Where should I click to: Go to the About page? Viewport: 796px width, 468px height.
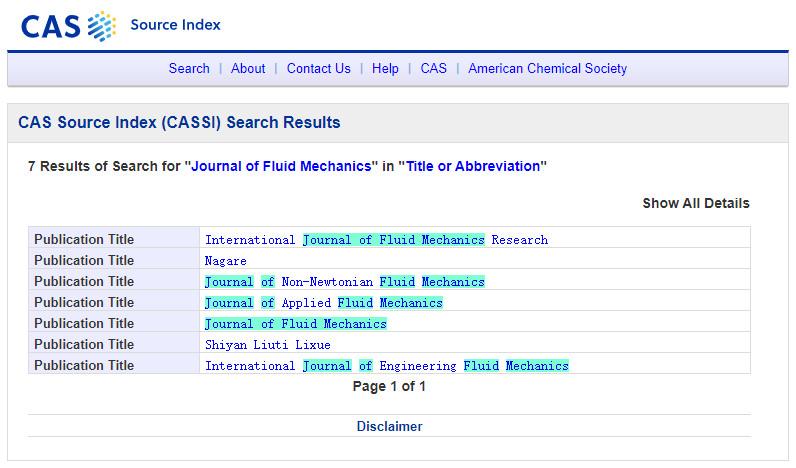[248, 69]
